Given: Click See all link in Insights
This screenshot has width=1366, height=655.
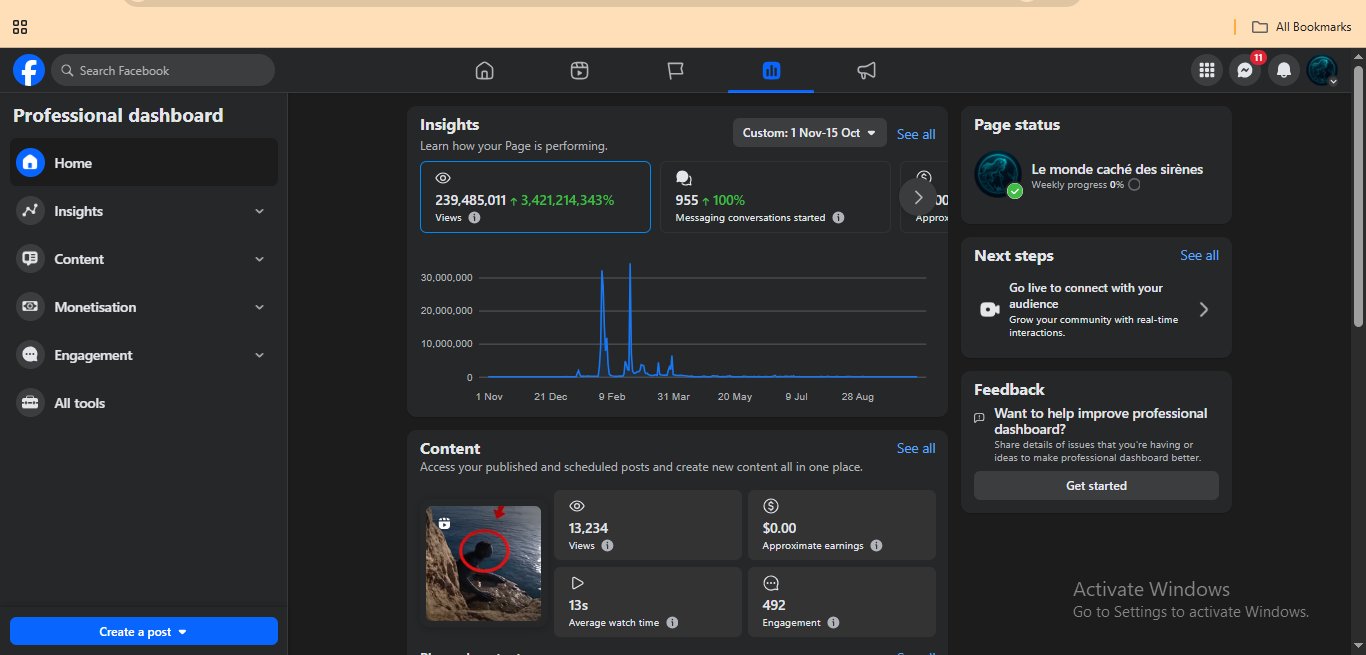Looking at the screenshot, I should 916,134.
